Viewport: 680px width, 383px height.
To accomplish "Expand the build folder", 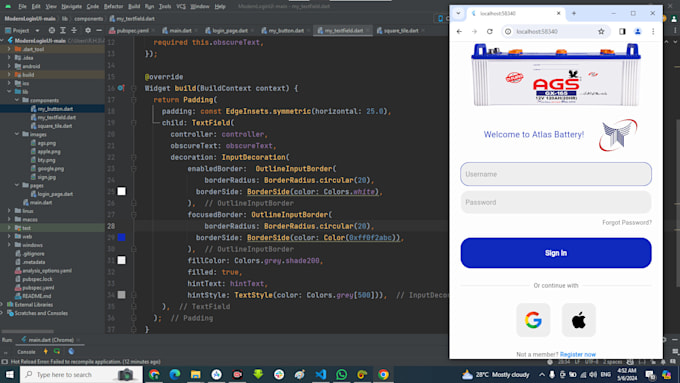I will (x=9, y=75).
